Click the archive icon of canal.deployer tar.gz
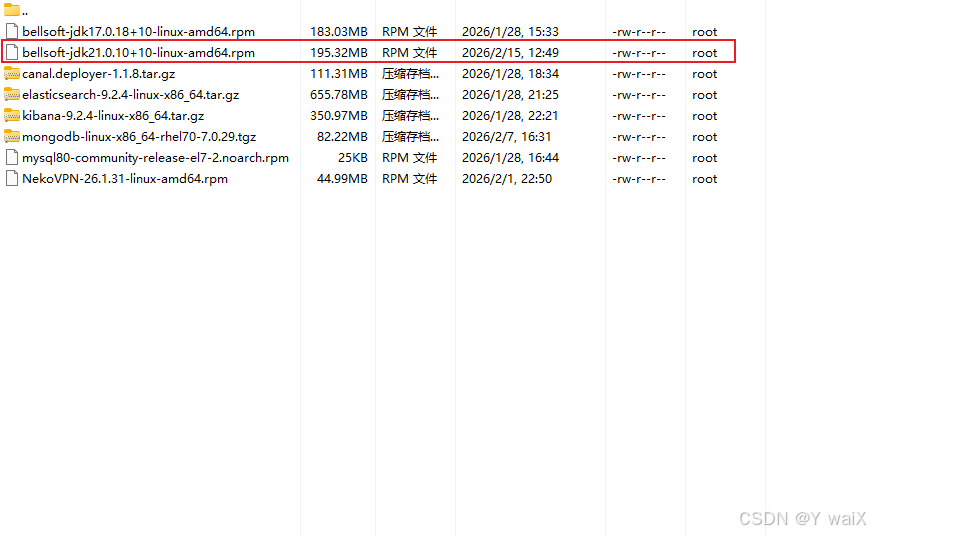 (x=12, y=74)
